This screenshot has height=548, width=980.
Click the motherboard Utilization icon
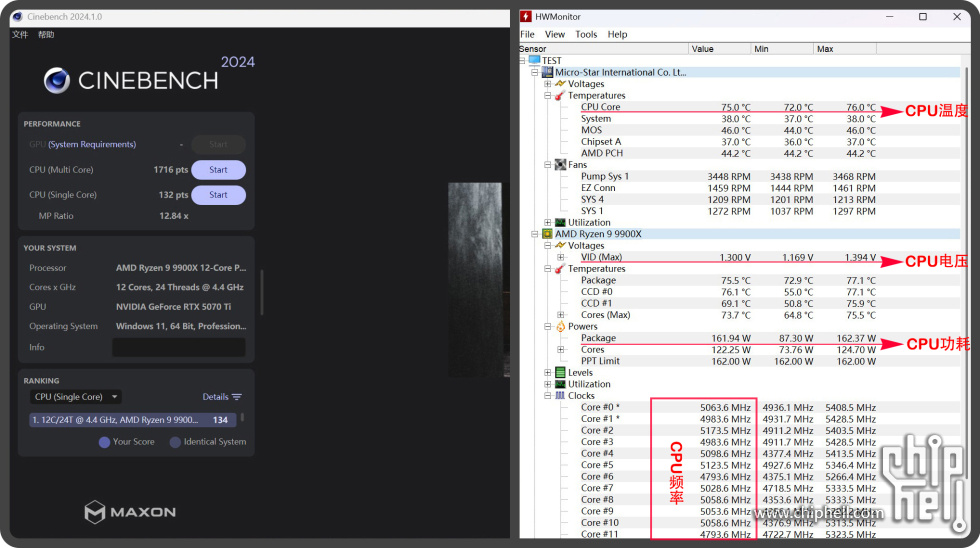[560, 222]
